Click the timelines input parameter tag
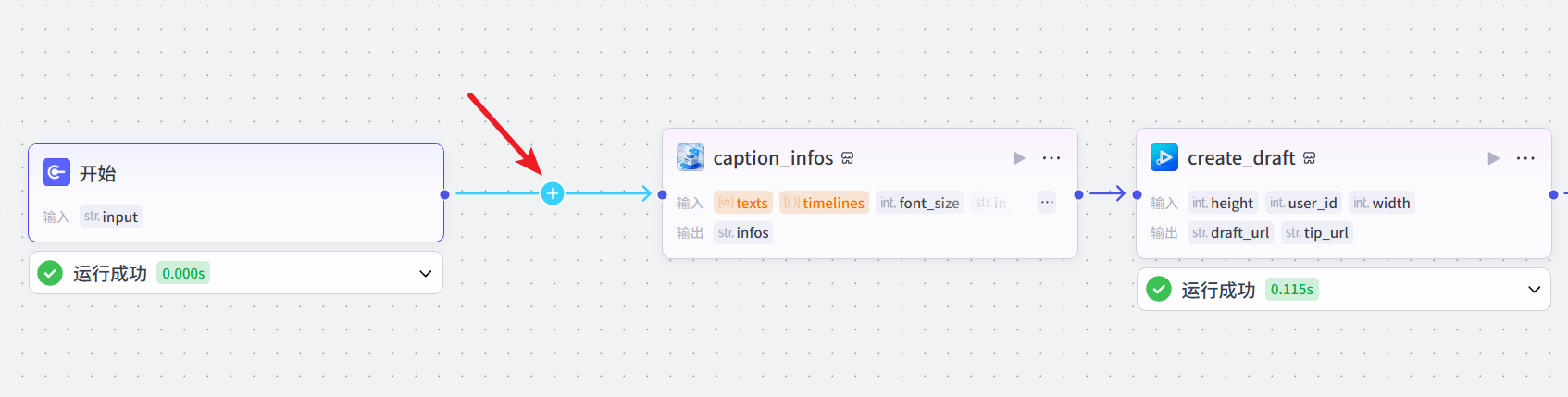Viewport: 1568px width, 397px height. [x=824, y=203]
